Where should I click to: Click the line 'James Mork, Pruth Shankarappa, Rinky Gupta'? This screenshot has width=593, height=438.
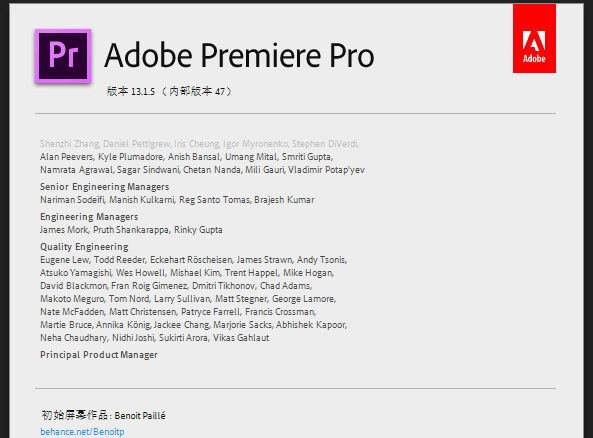131,230
